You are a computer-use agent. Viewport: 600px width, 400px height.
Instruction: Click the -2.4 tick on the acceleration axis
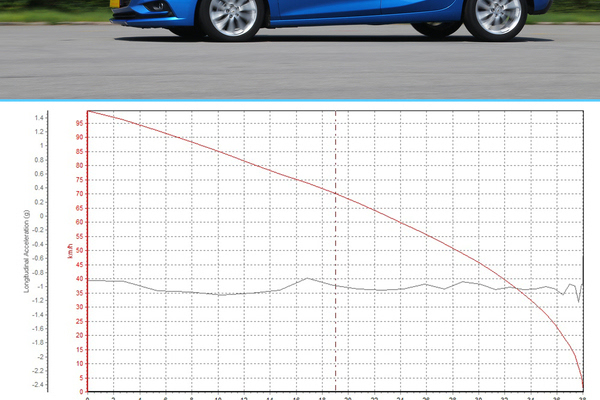38,385
